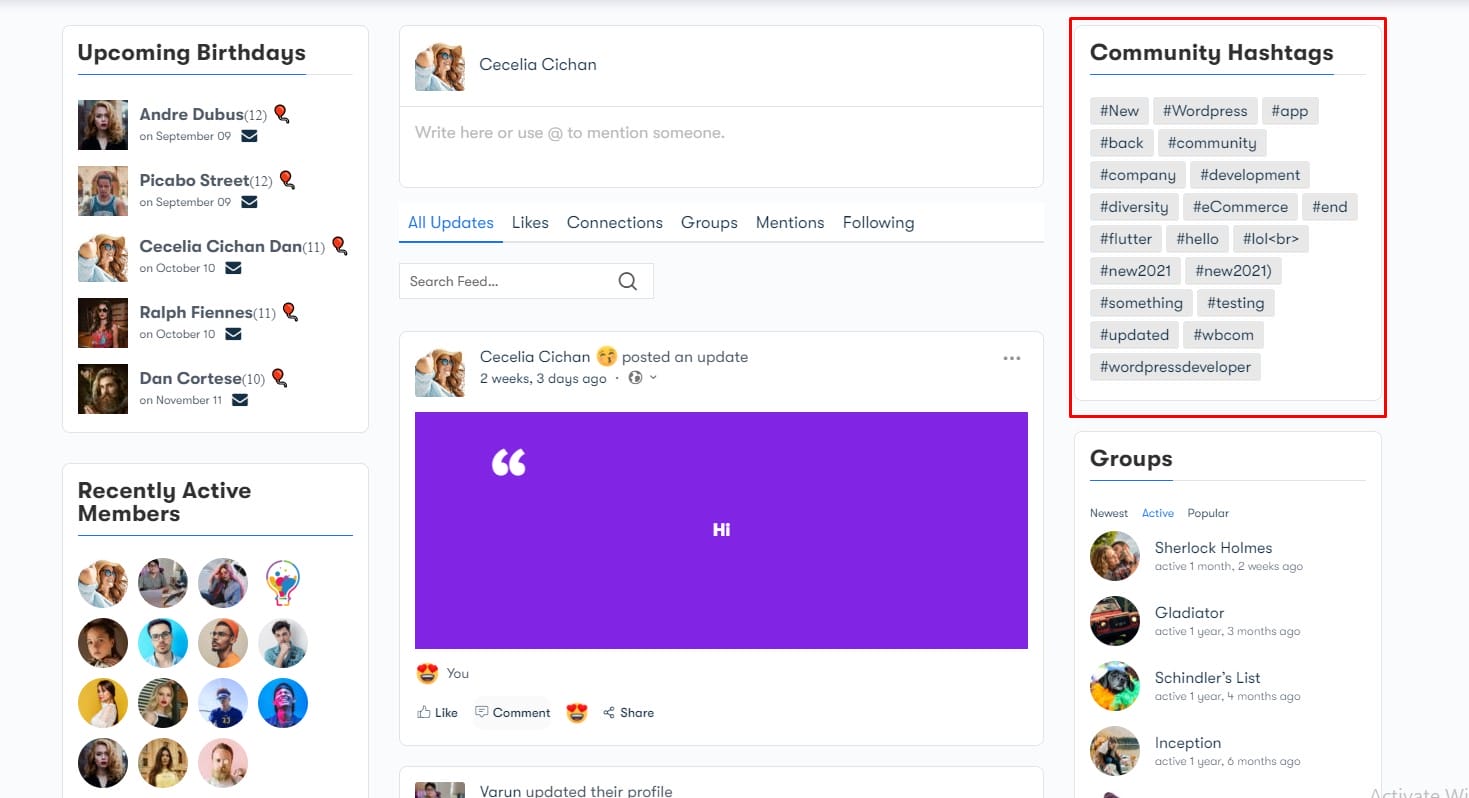The height and width of the screenshot is (798, 1469).
Task: Switch to the Likes tab
Action: pos(530,223)
